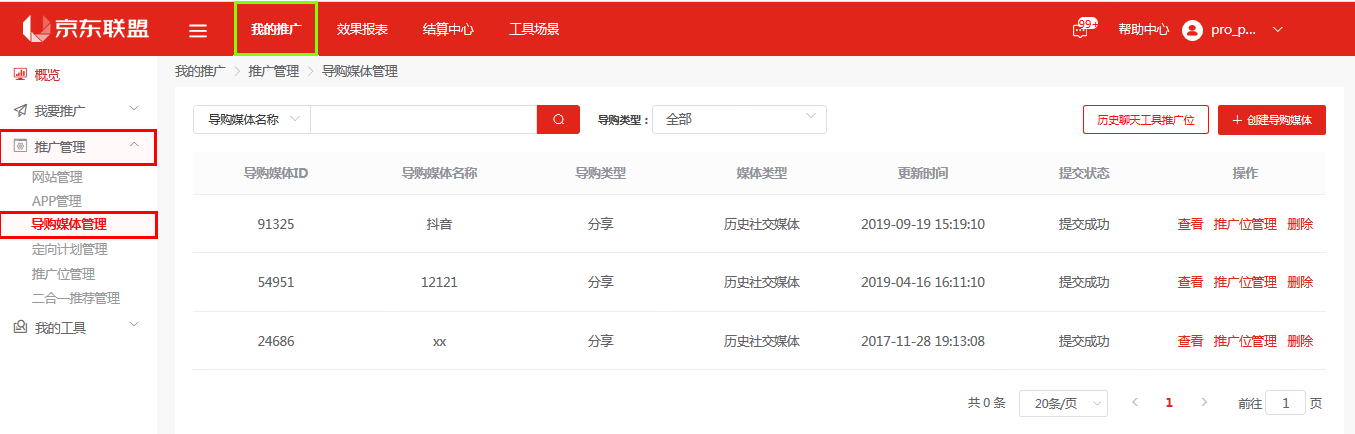The image size is (1355, 434).
Task: Click 删除 for media 抖音
Action: (x=1300, y=224)
